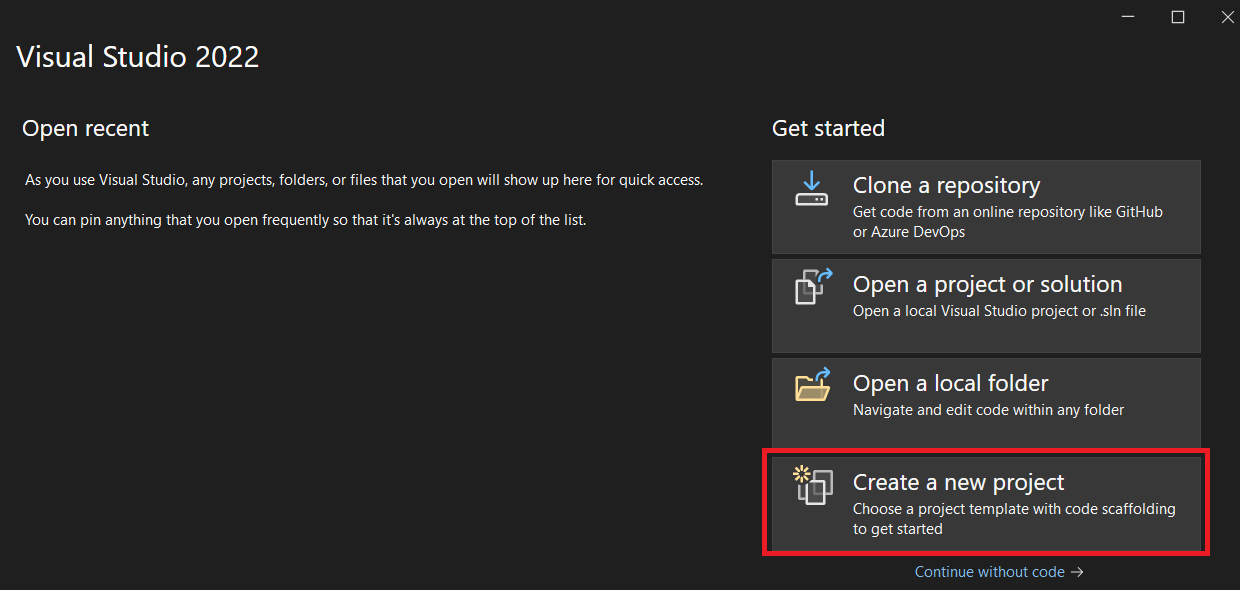Choose the Open a project or solution card
The height and width of the screenshot is (590, 1240).
point(986,305)
